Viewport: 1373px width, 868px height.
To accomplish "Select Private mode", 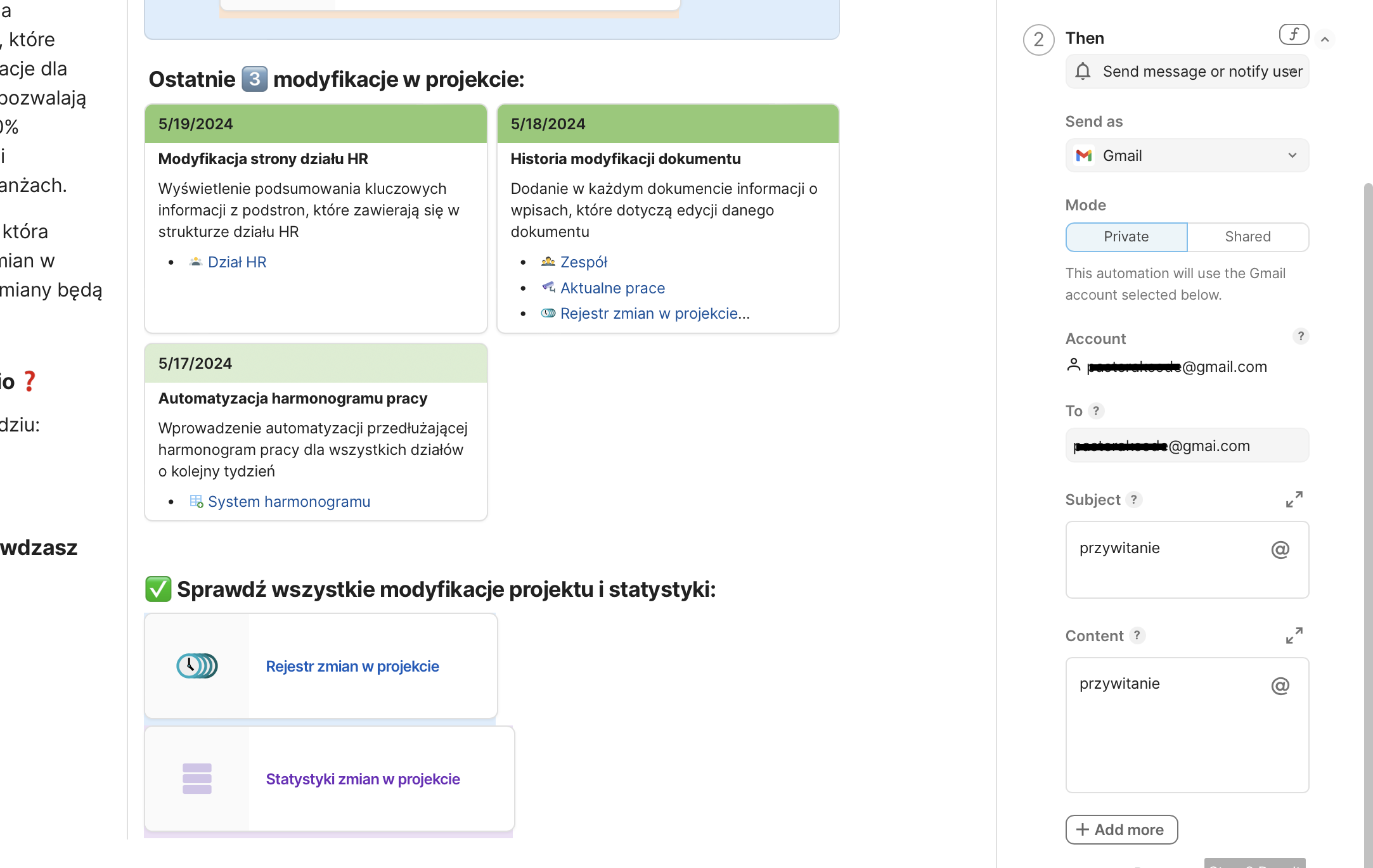I will tap(1126, 237).
